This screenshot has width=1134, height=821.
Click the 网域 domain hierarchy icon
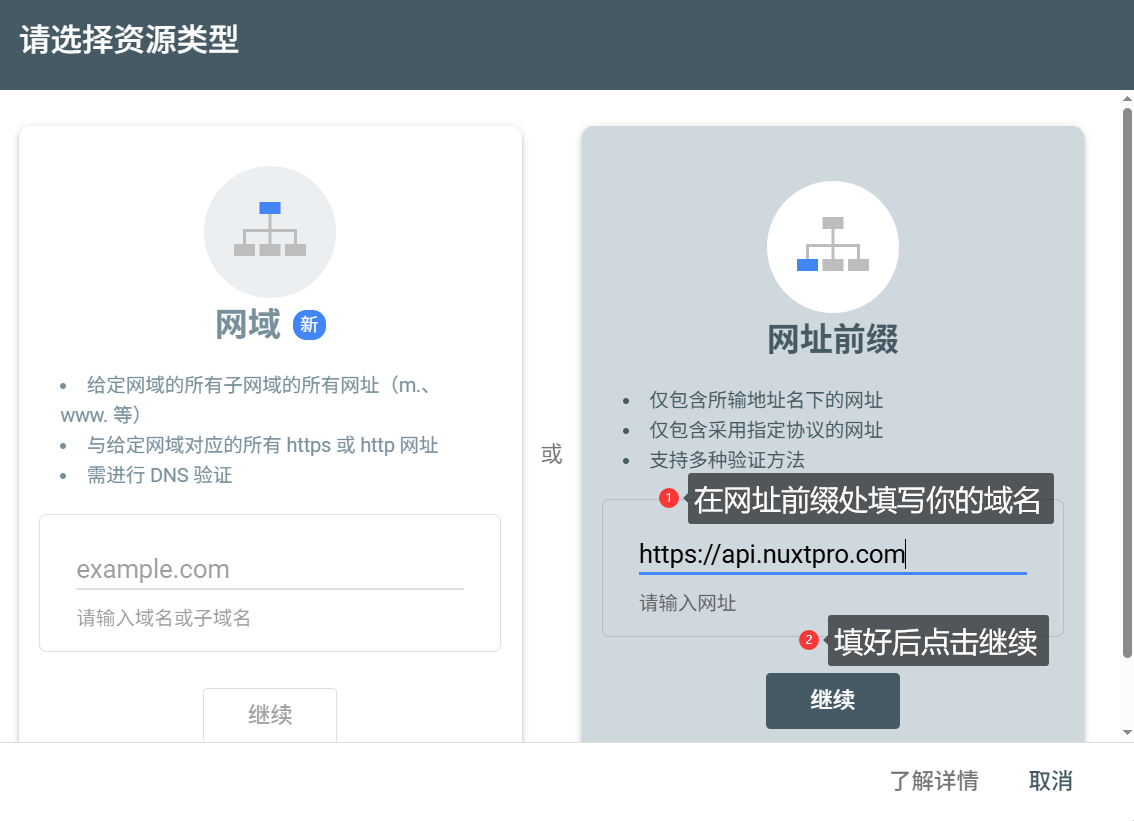[270, 232]
